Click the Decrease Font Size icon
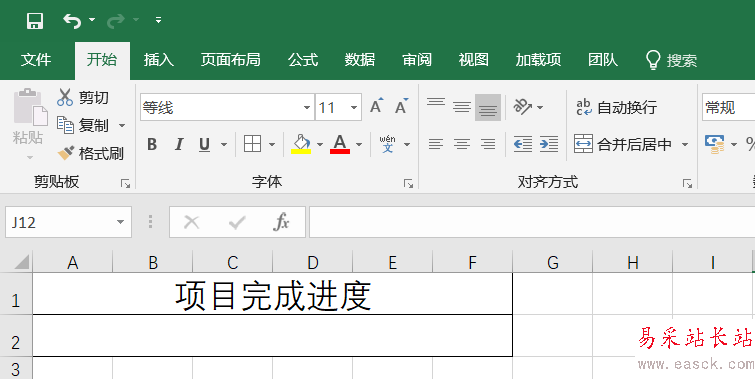 click(401, 106)
